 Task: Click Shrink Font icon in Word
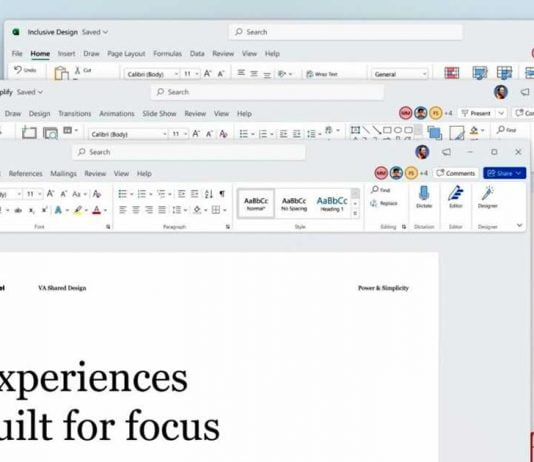click(x=63, y=194)
